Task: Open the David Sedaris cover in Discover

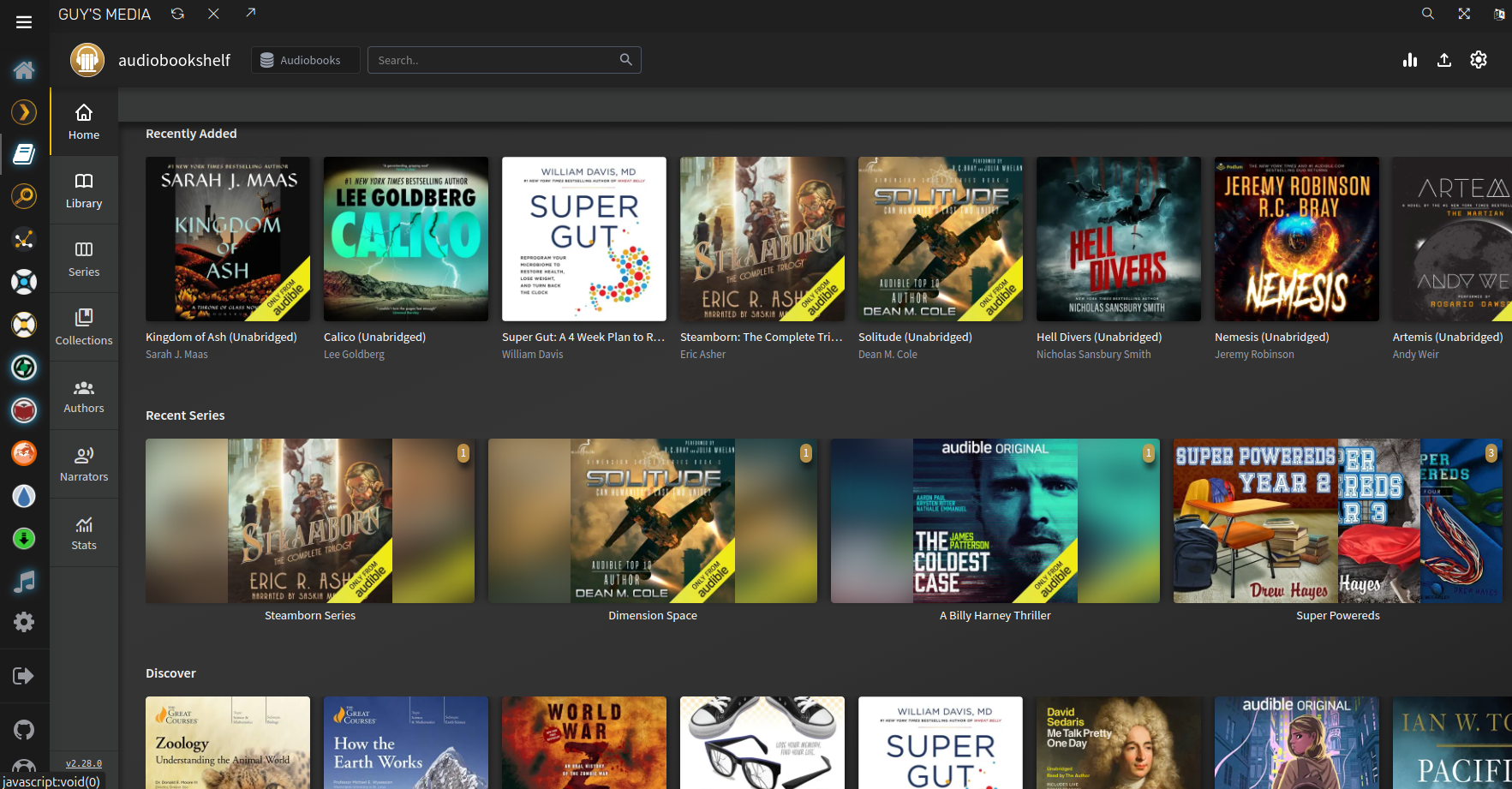Action: click(x=1119, y=743)
